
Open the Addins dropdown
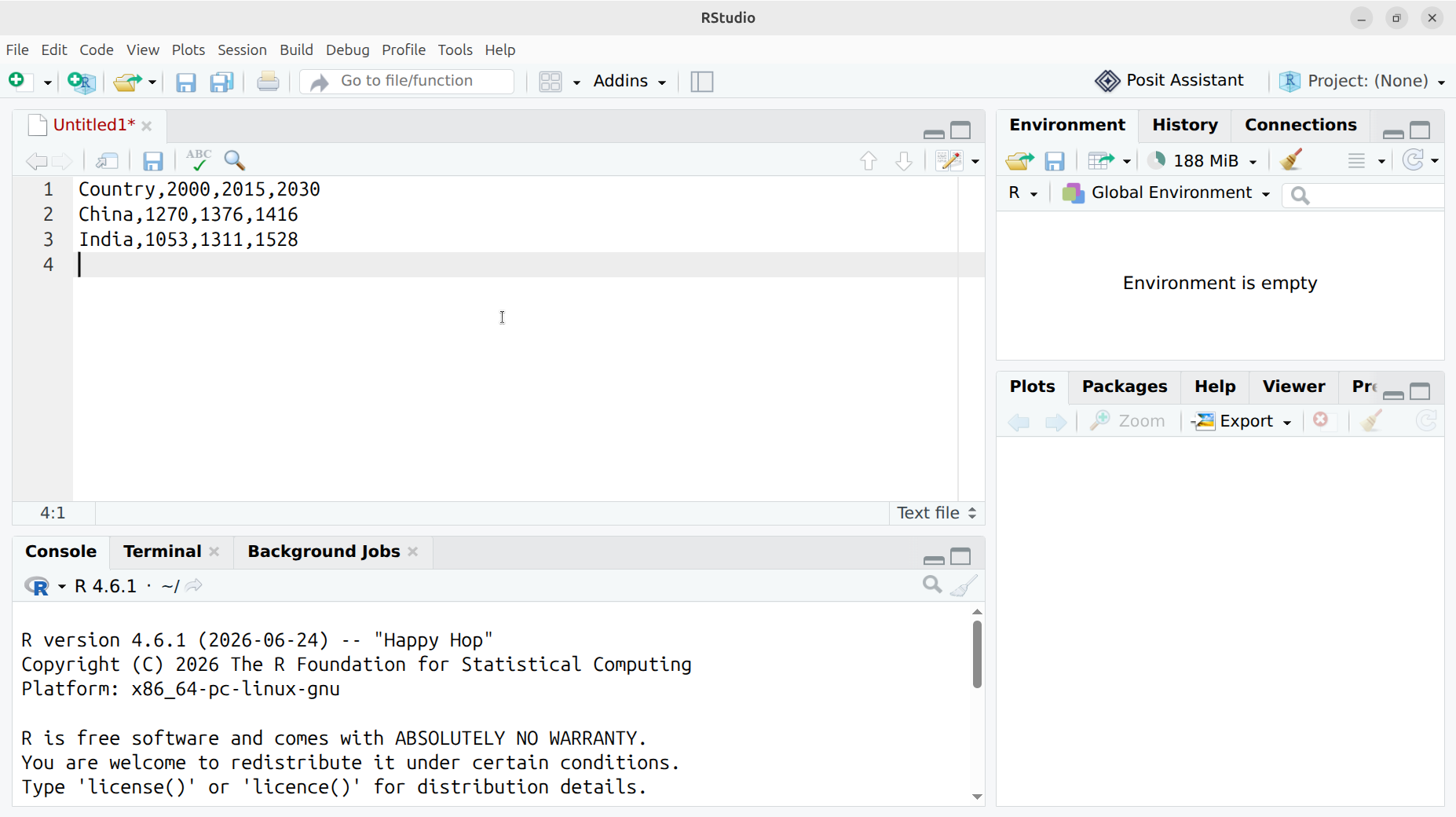pos(630,81)
